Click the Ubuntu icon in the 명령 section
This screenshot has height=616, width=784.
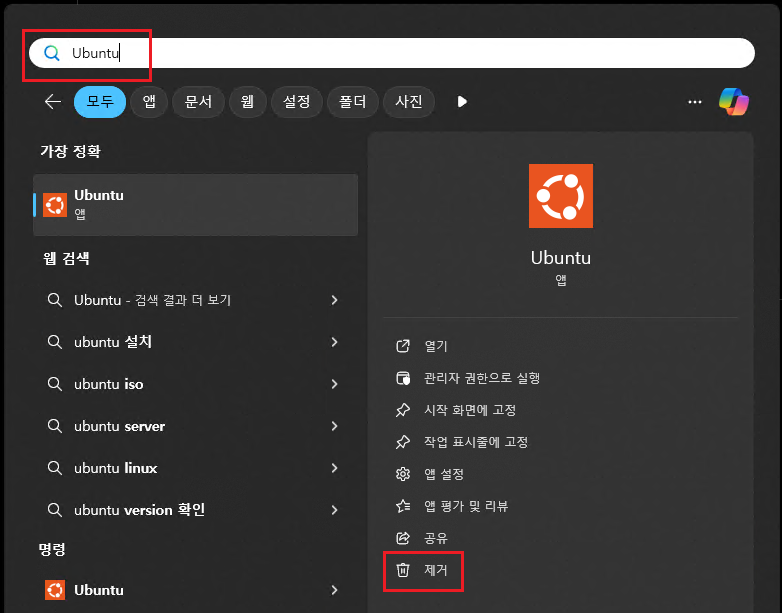[x=55, y=590]
